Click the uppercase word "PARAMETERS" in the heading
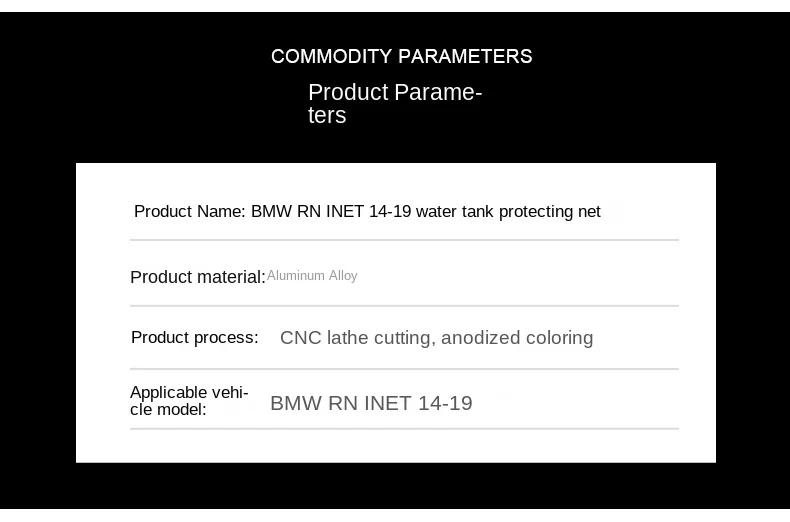Image resolution: width=790 pixels, height=522 pixels. click(x=465, y=57)
